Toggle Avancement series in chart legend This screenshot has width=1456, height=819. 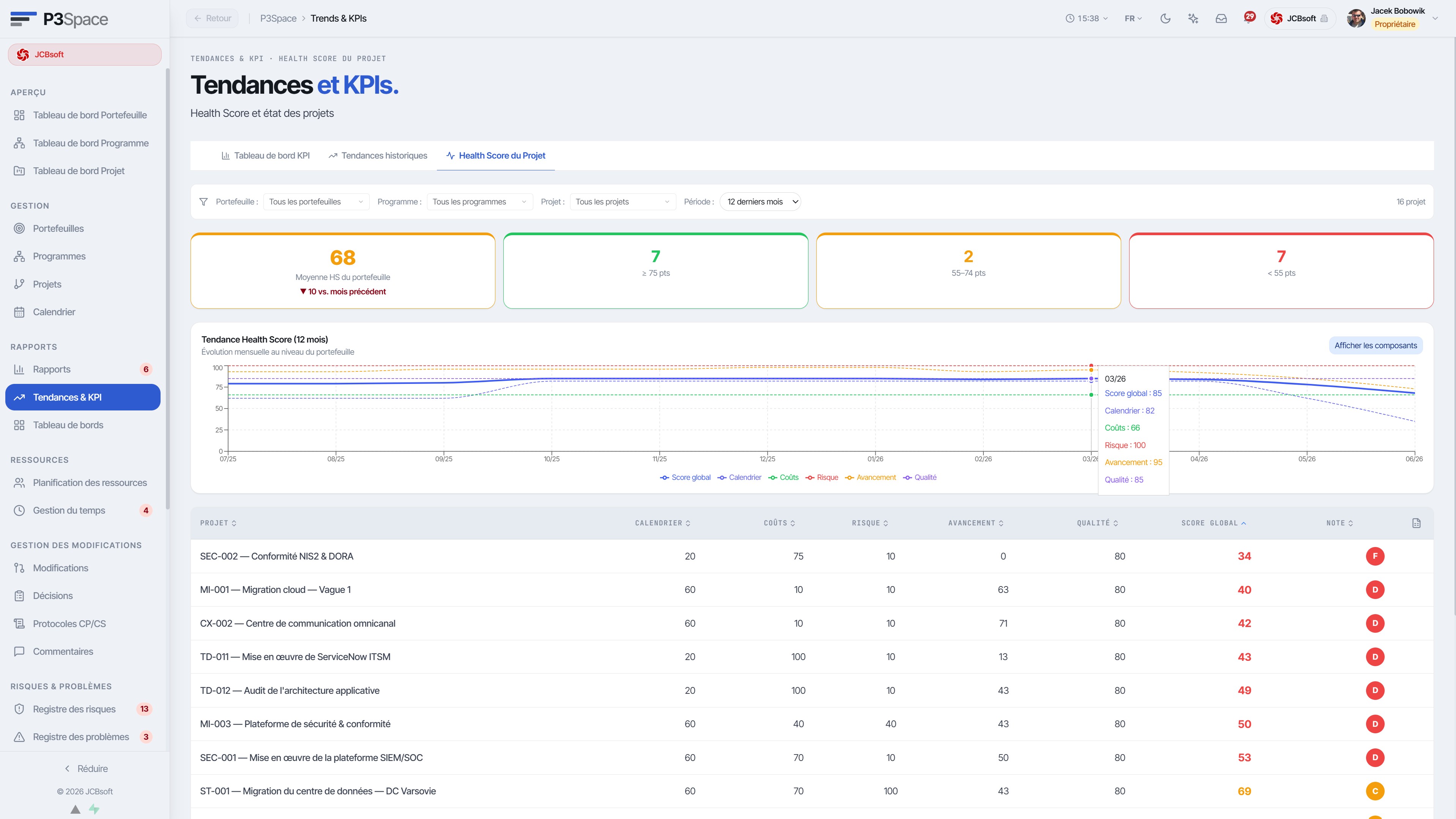(870, 478)
